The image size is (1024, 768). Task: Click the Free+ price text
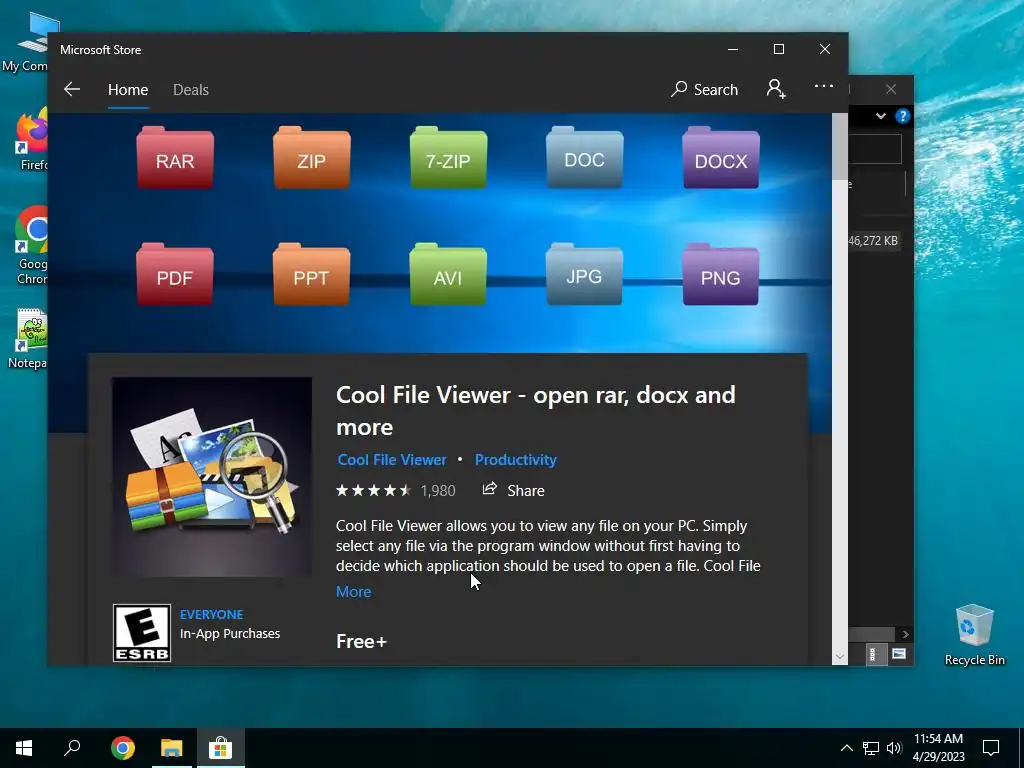(361, 641)
